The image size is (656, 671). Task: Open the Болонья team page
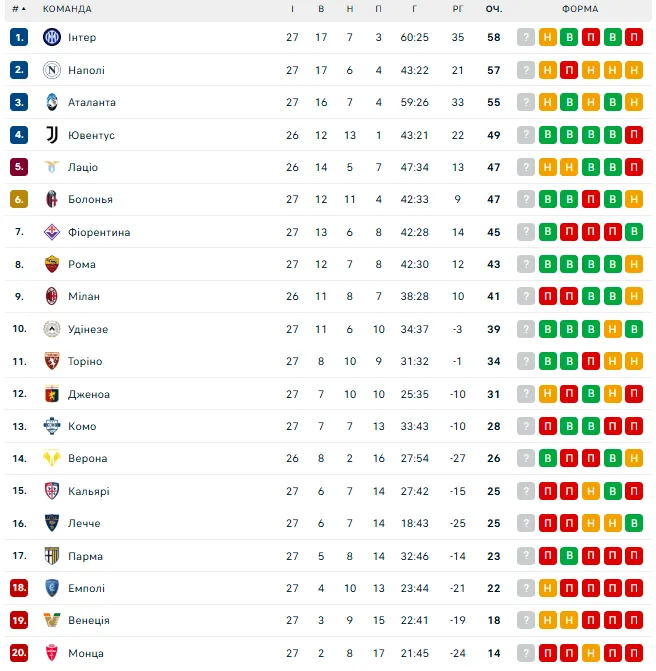click(90, 200)
